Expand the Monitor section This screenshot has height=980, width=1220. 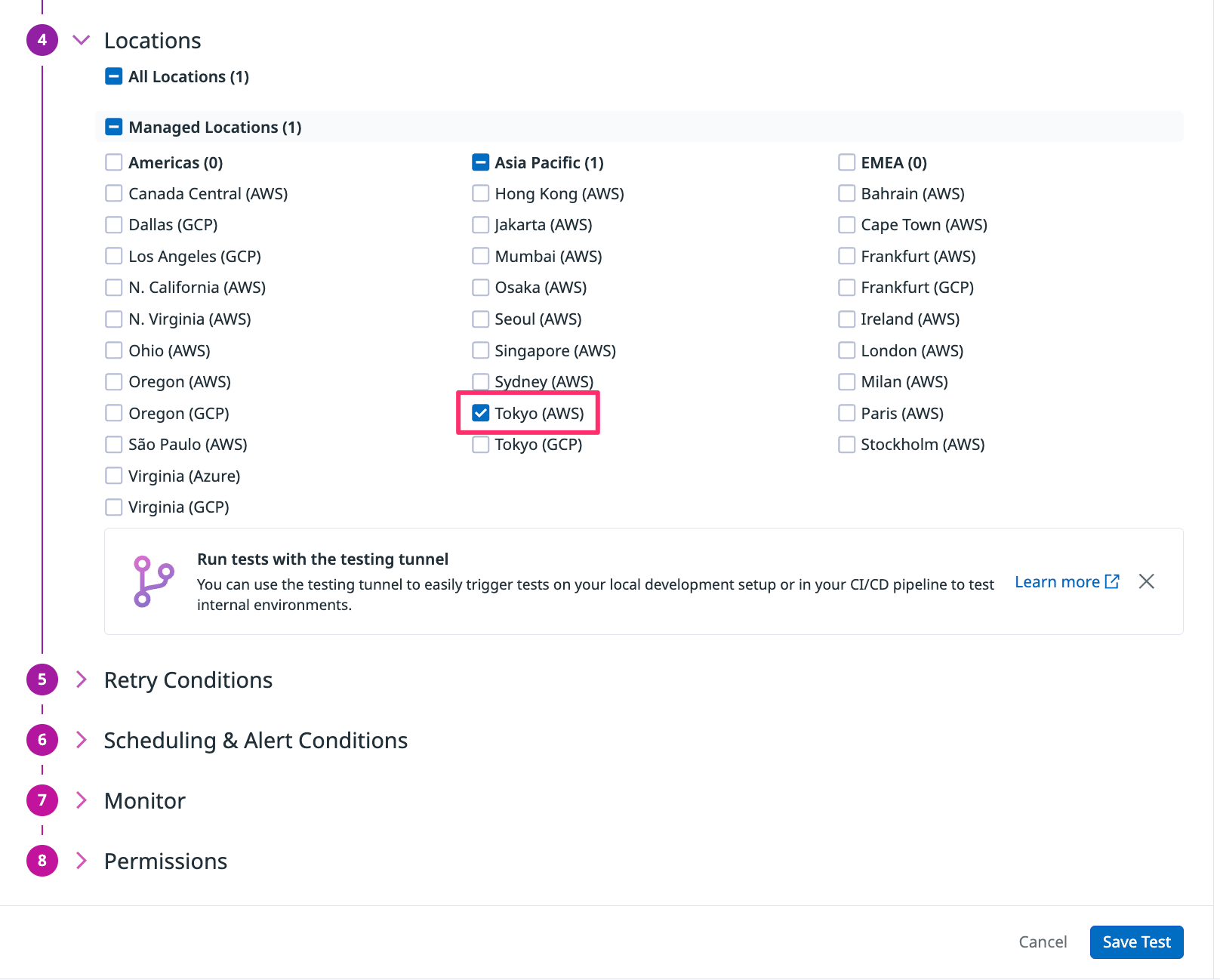82,800
